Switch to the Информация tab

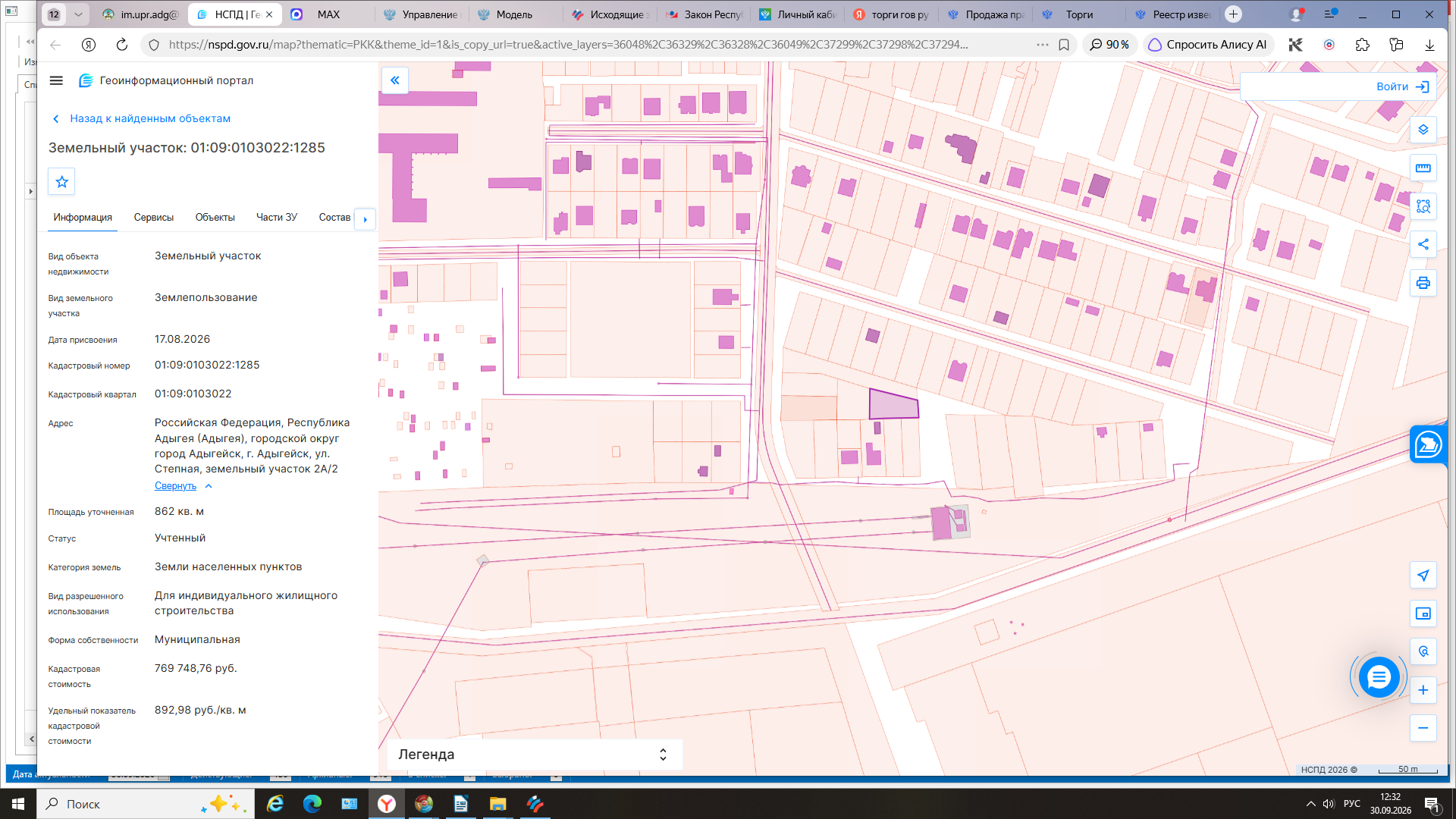point(83,218)
